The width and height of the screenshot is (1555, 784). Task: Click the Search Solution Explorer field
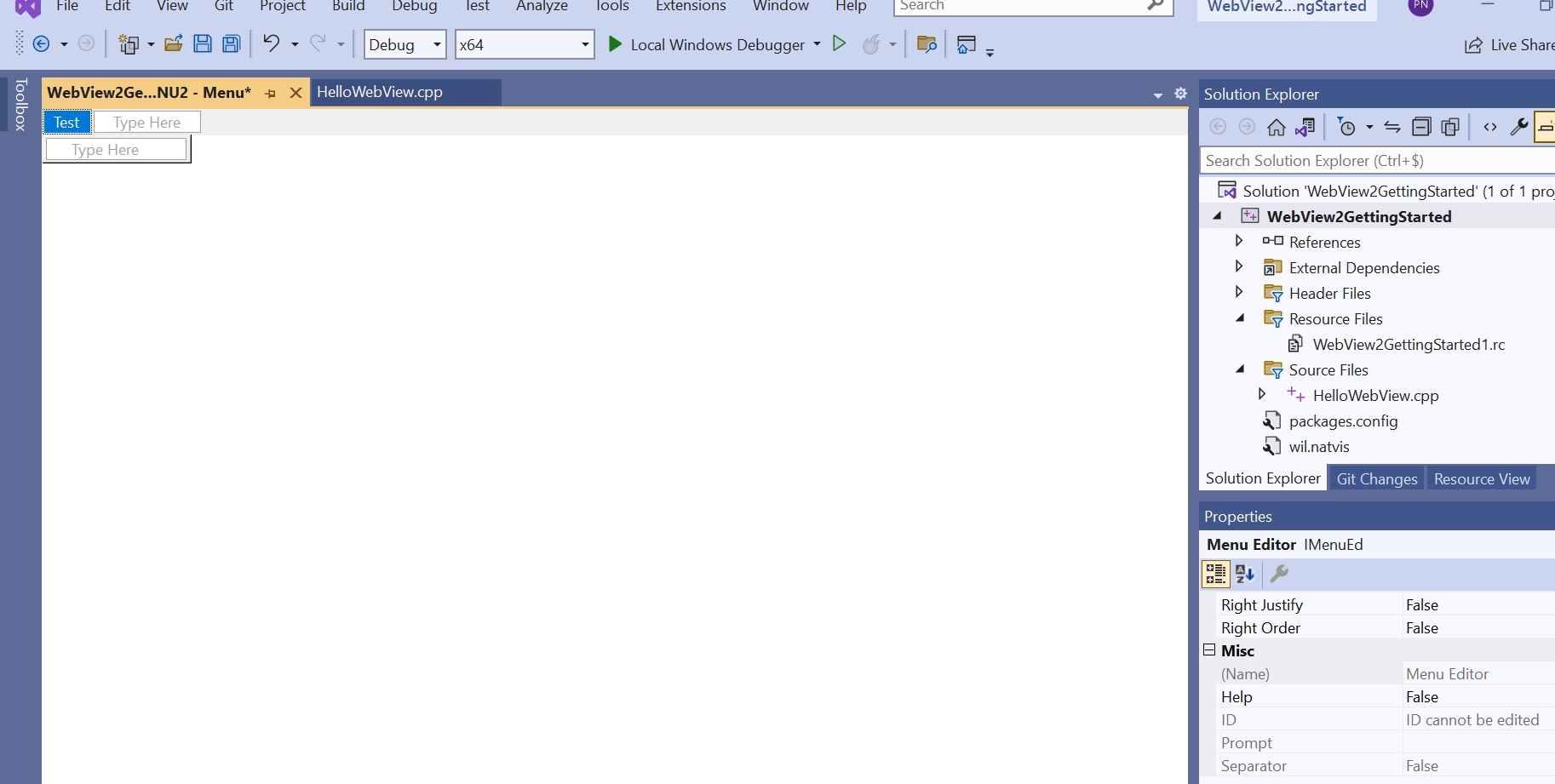tap(1376, 160)
